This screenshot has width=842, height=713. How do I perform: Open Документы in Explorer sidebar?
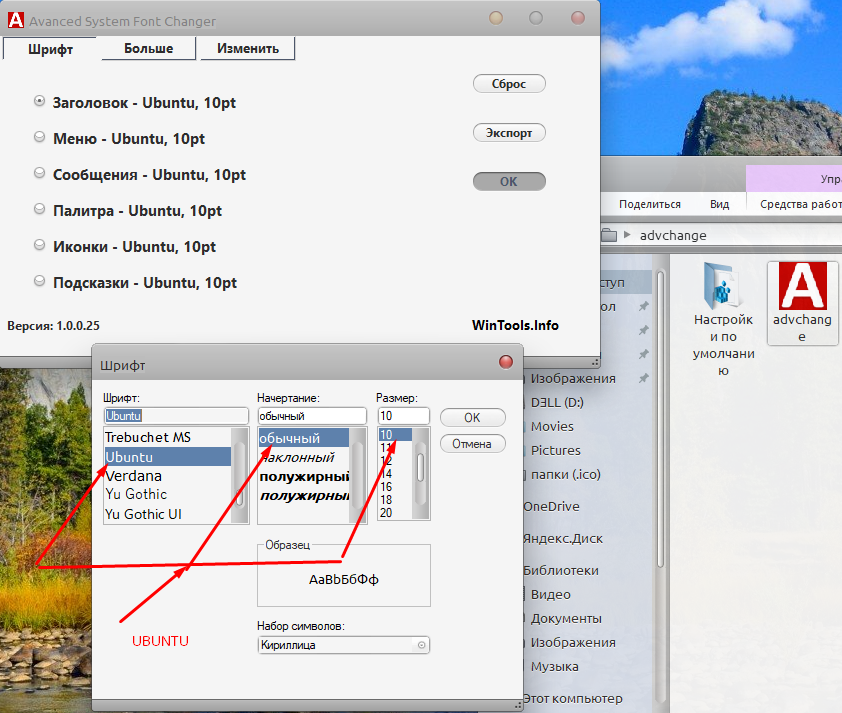click(566, 619)
